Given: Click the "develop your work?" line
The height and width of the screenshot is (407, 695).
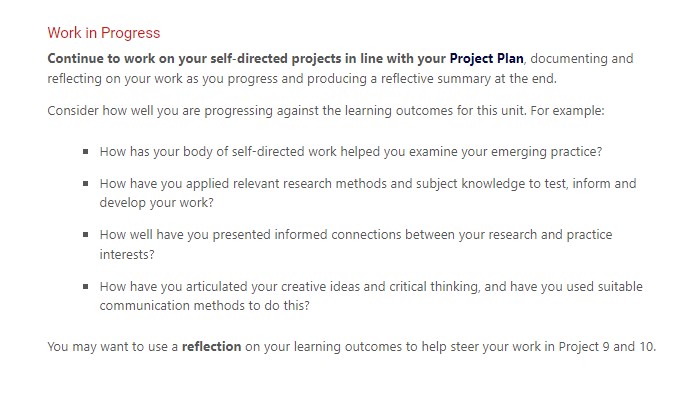Looking at the screenshot, I should pyautogui.click(x=156, y=201).
